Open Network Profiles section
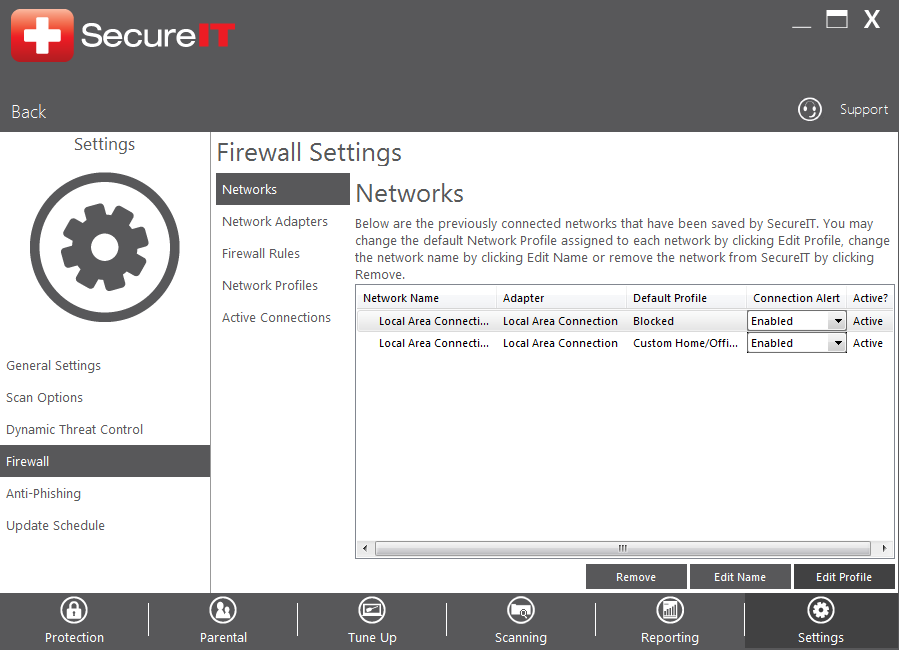Image resolution: width=899 pixels, height=650 pixels. pyautogui.click(x=269, y=285)
